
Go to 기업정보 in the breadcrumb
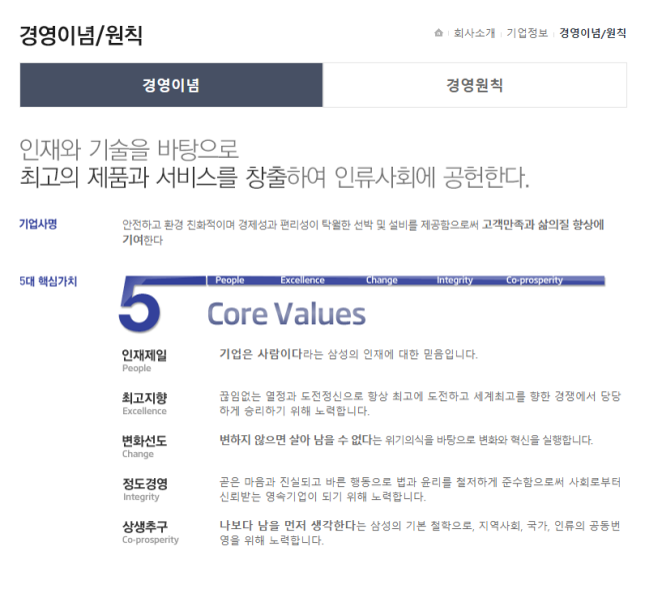[527, 33]
